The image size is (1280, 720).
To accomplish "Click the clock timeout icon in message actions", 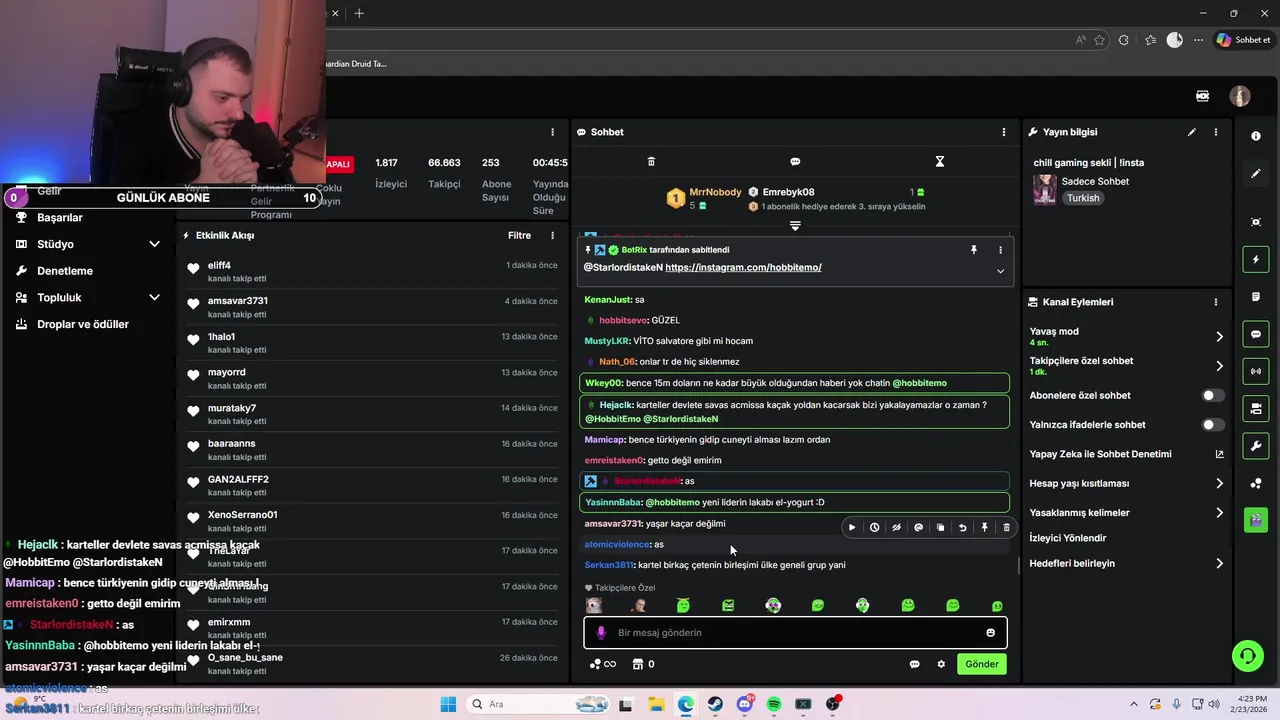I will 874,527.
